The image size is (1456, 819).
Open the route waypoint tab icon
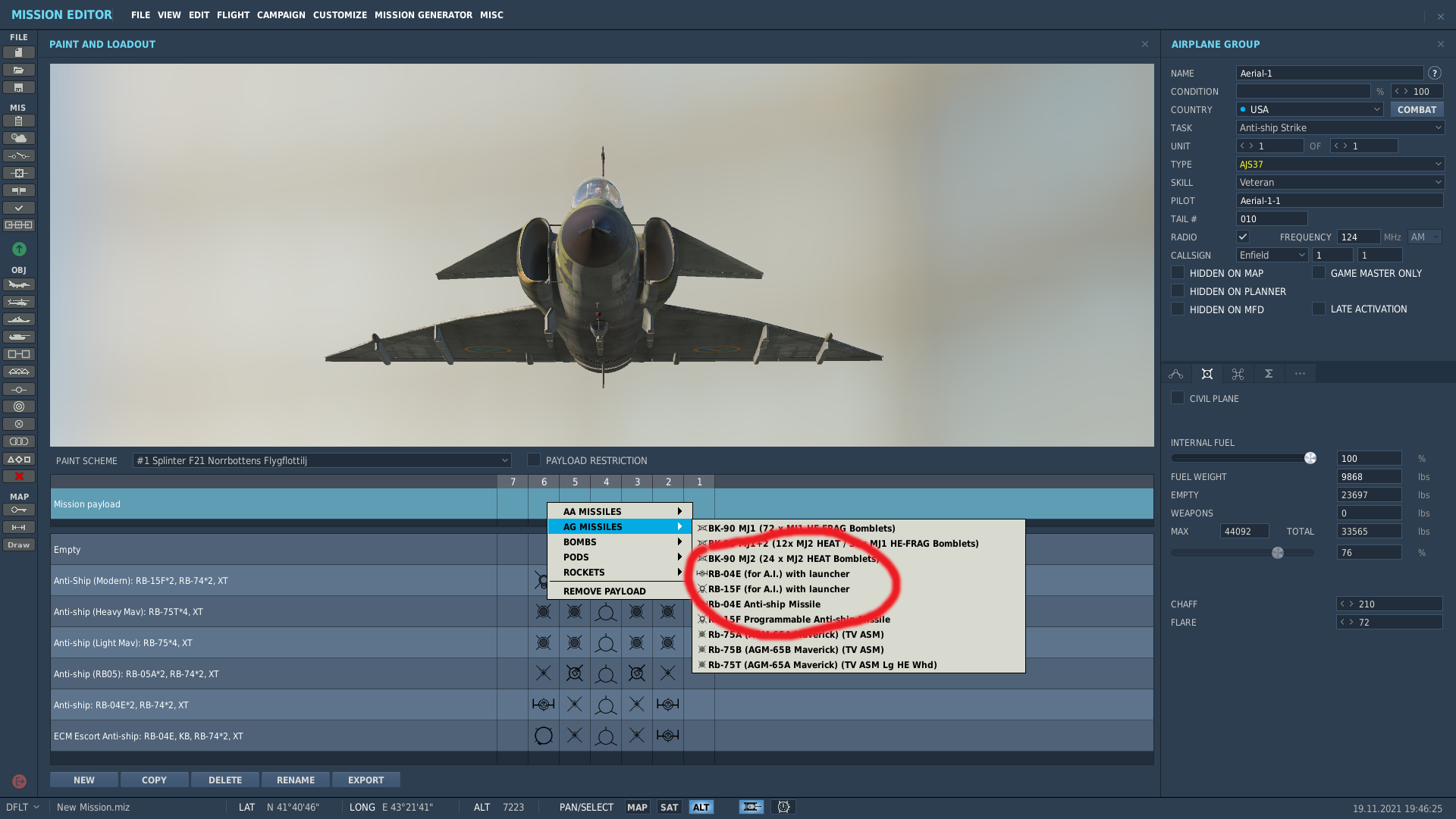pyautogui.click(x=1176, y=374)
